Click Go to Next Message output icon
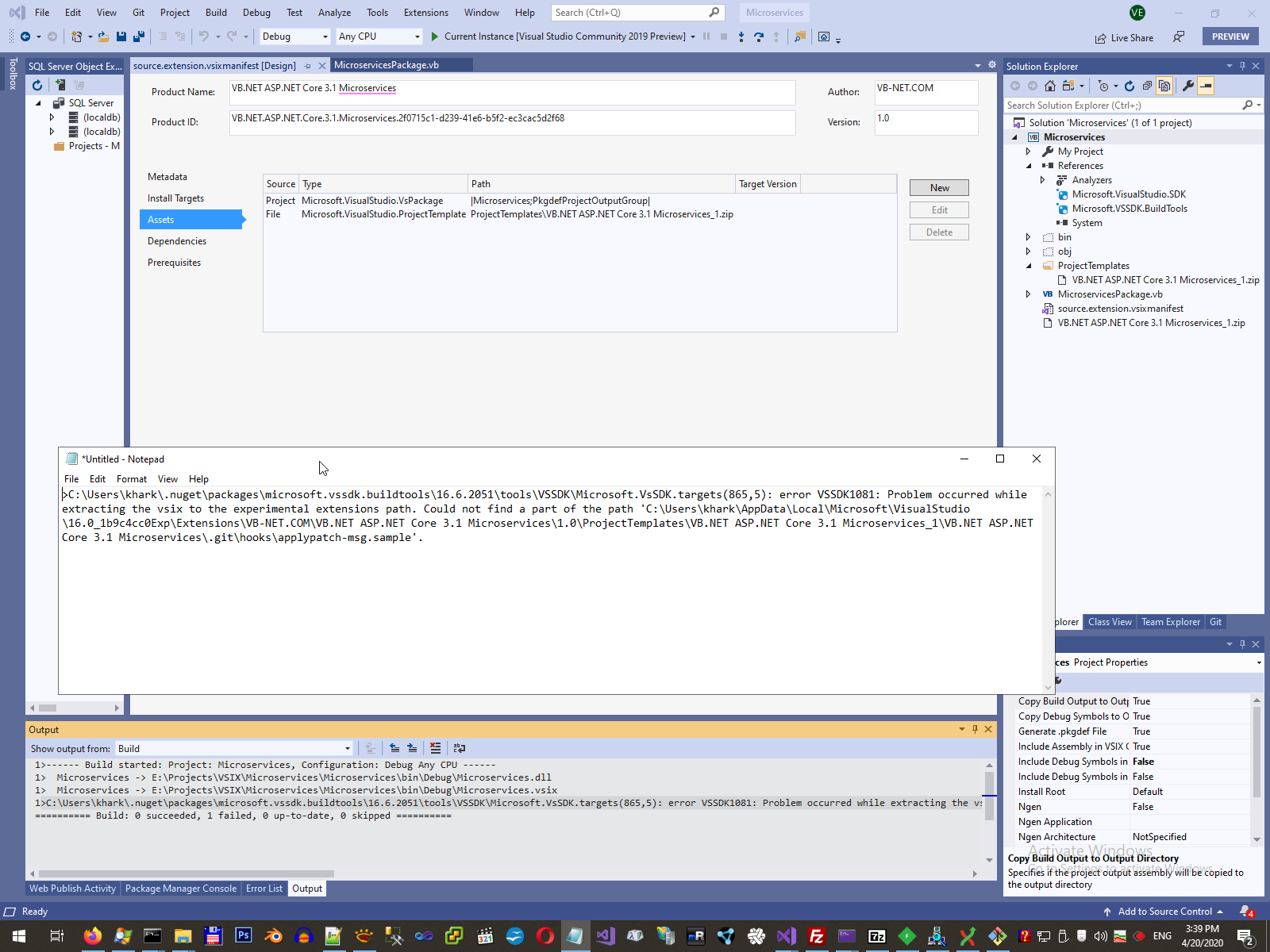The image size is (1270, 952). pyautogui.click(x=412, y=747)
